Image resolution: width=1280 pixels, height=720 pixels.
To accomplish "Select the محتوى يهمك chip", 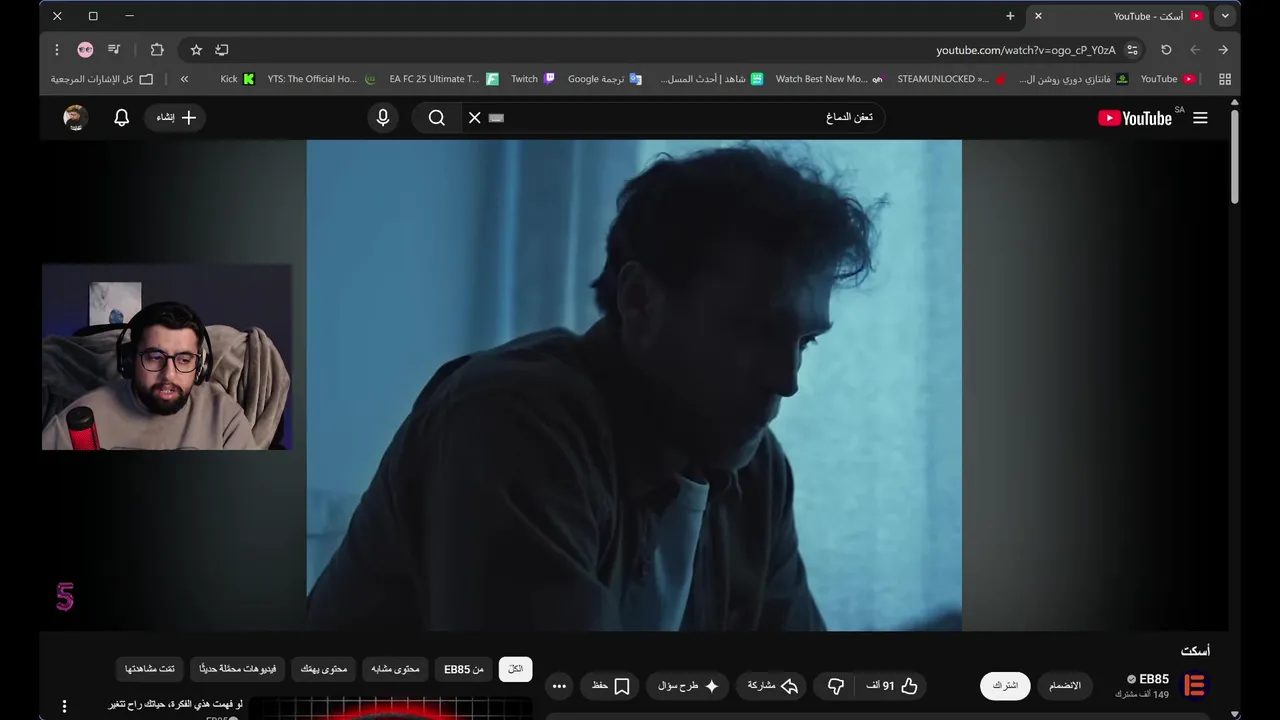I will click(324, 669).
